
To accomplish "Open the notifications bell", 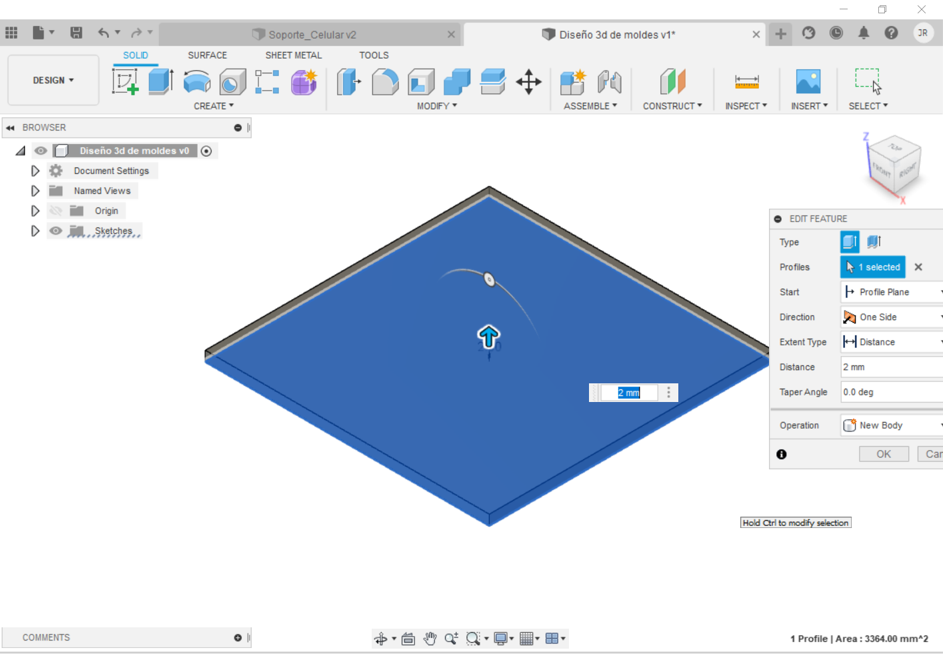I will pyautogui.click(x=864, y=33).
